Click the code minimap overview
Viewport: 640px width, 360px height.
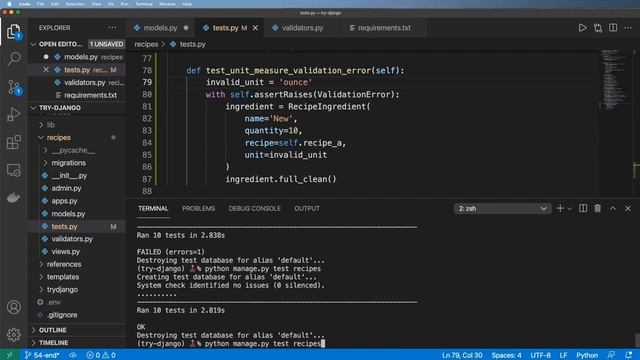click(x=616, y=80)
